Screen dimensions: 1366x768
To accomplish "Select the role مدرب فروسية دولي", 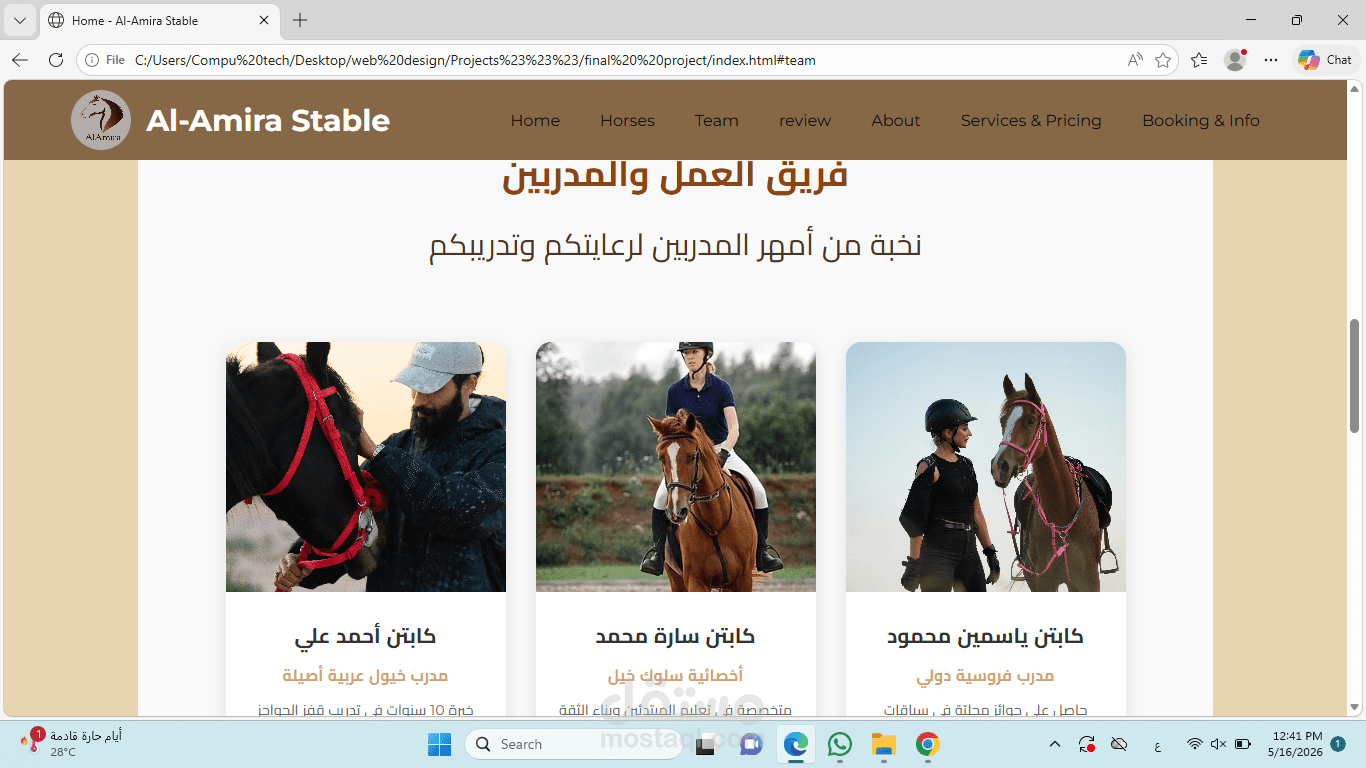I will [986, 676].
